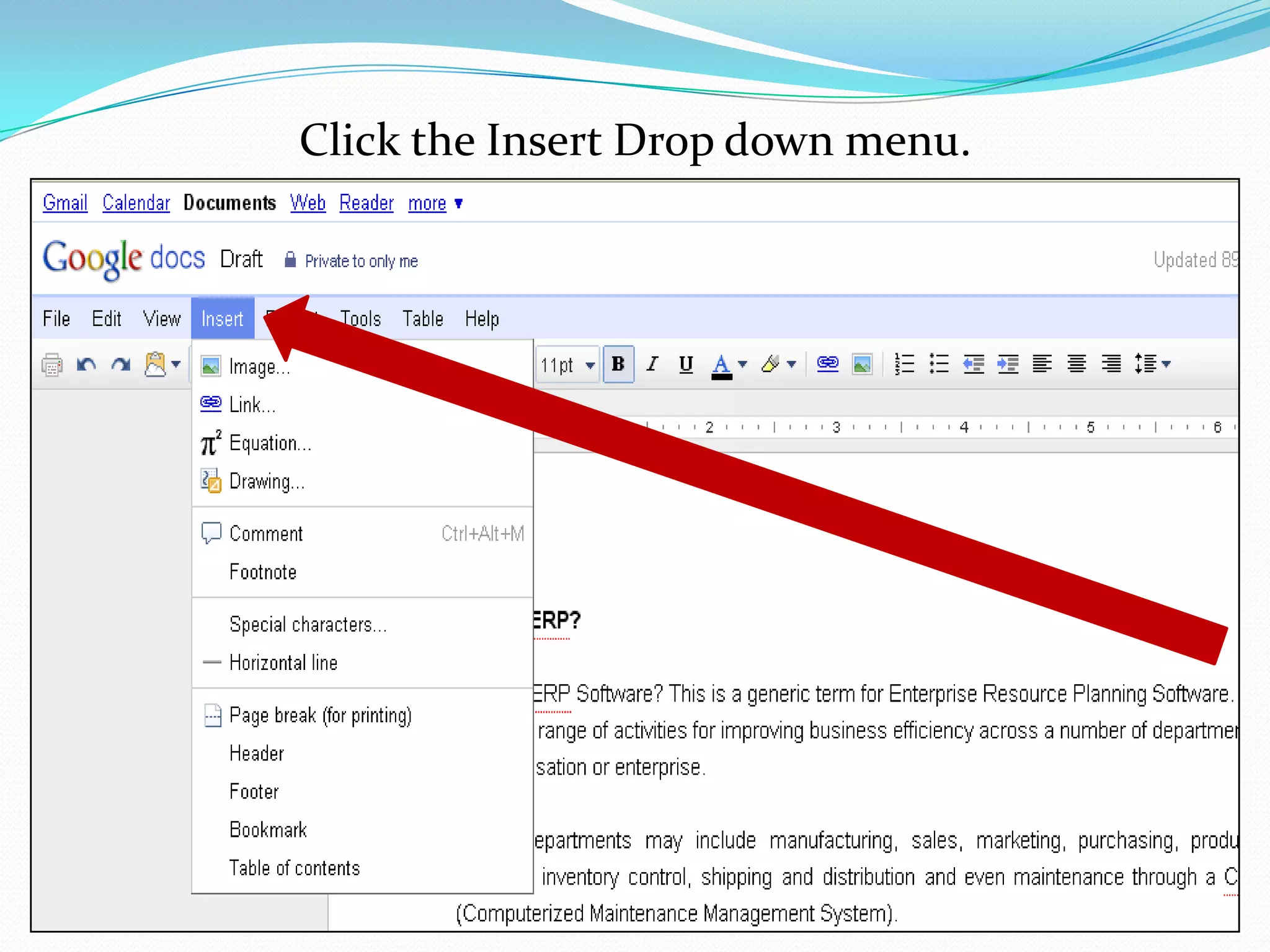Click the Print icon in toolbar

pyautogui.click(x=52, y=364)
